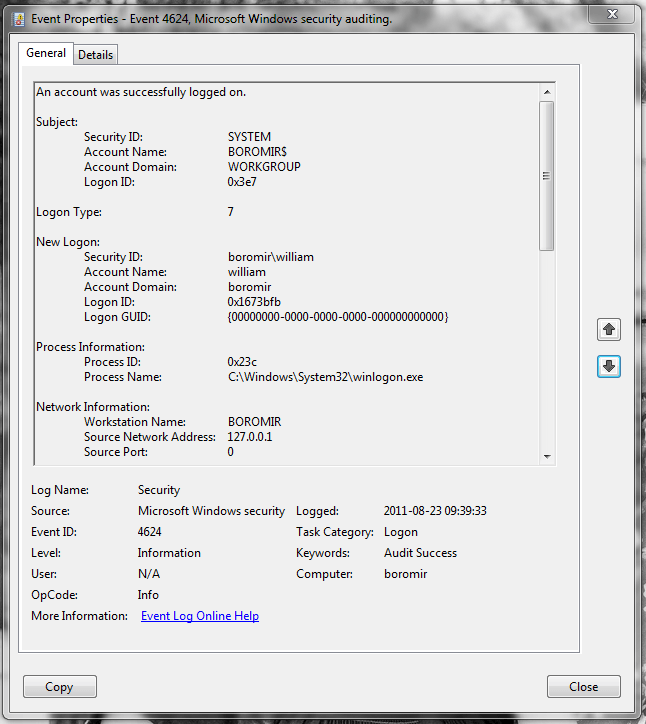
Task: Click the Task Category value 'Logon'
Action: click(x=401, y=532)
